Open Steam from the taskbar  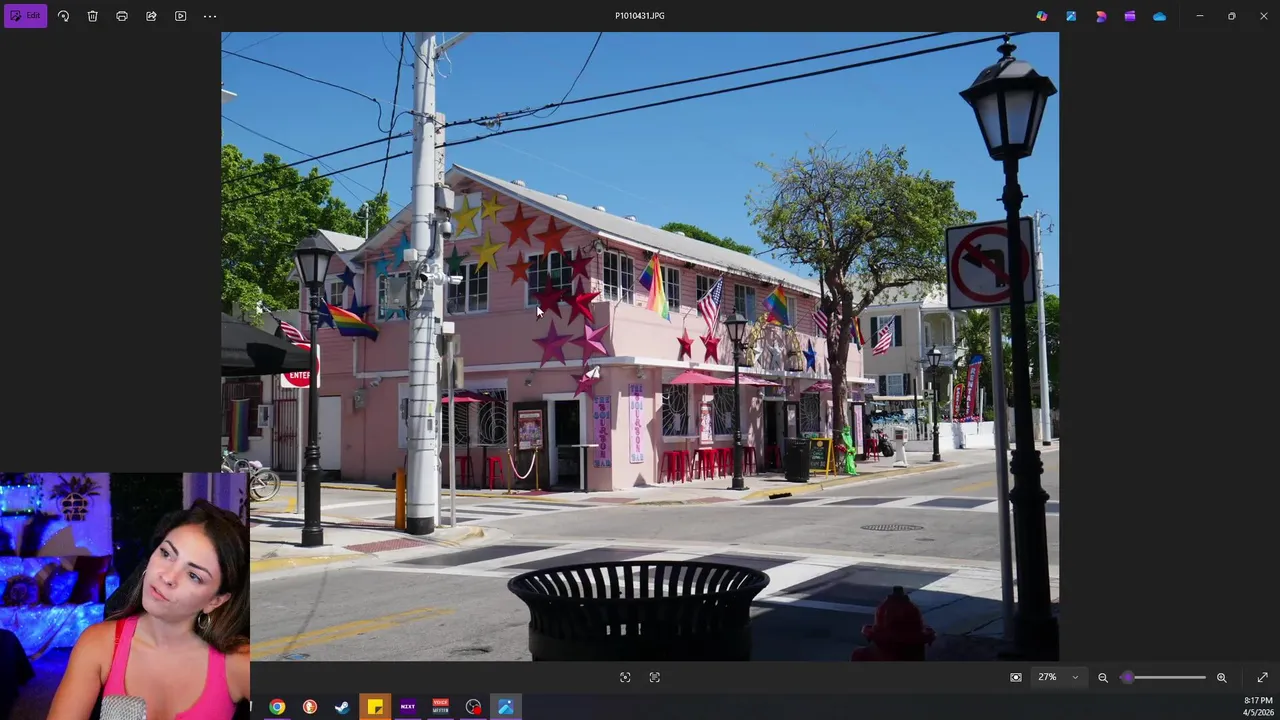tap(342, 707)
